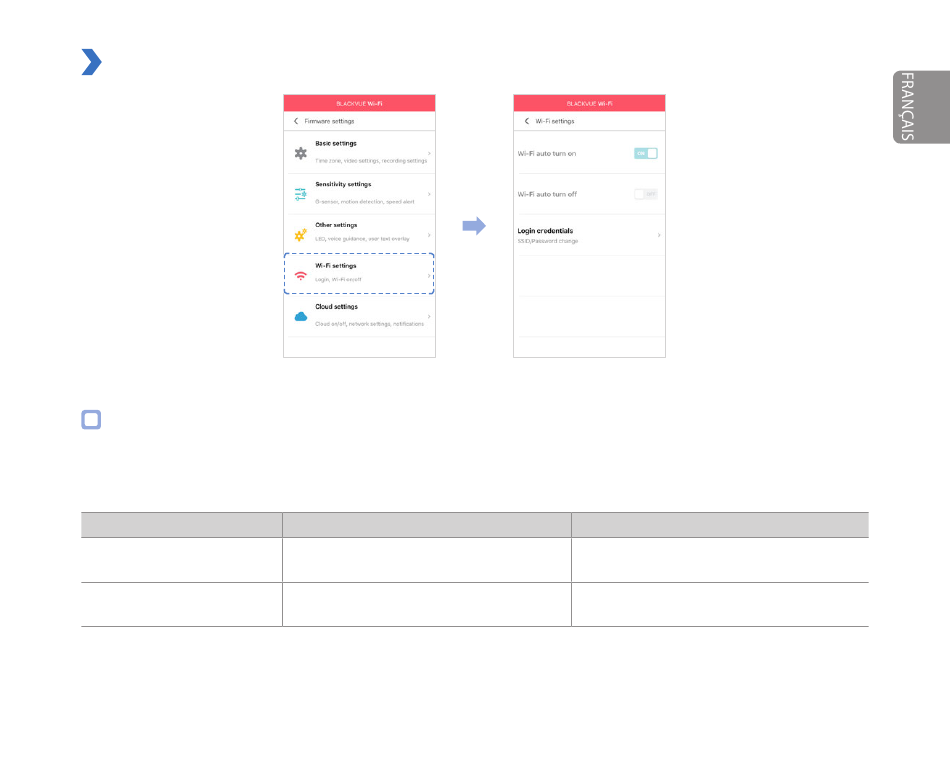Click the blue Cloud settings icon
950x760 pixels.
pyautogui.click(x=301, y=316)
